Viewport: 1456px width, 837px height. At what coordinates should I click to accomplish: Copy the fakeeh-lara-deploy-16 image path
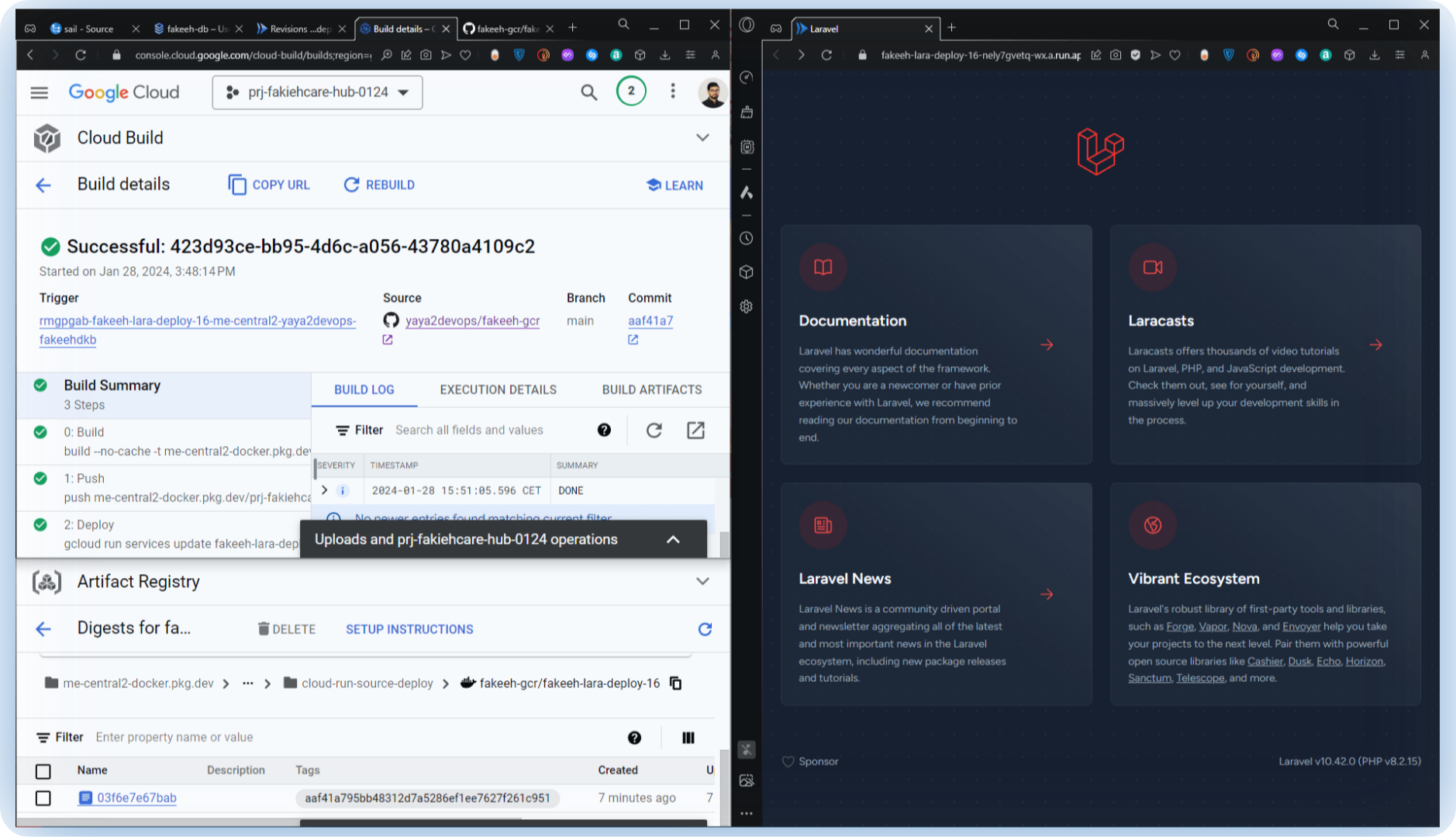coord(675,683)
